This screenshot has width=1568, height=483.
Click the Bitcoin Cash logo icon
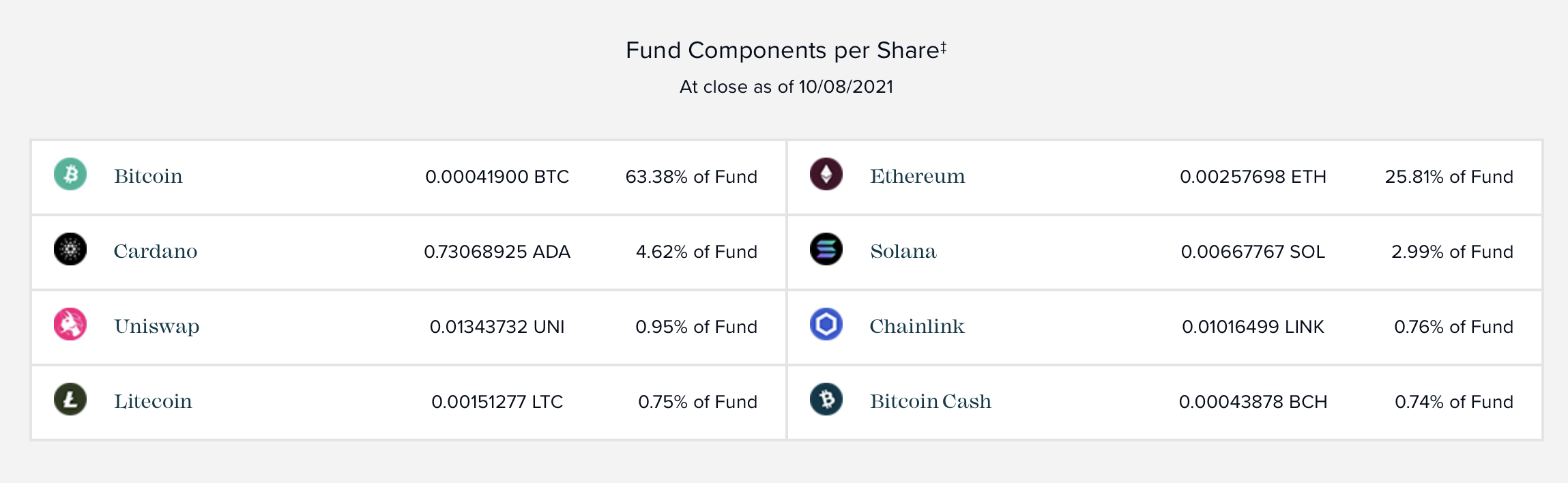826,400
